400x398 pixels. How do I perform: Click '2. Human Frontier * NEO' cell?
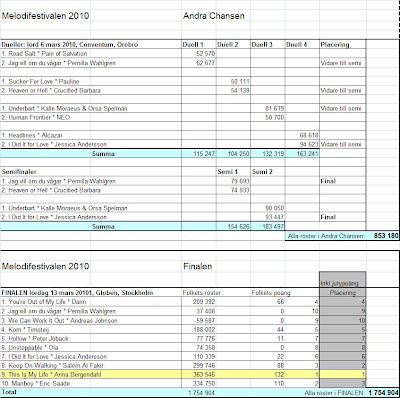pos(36,117)
